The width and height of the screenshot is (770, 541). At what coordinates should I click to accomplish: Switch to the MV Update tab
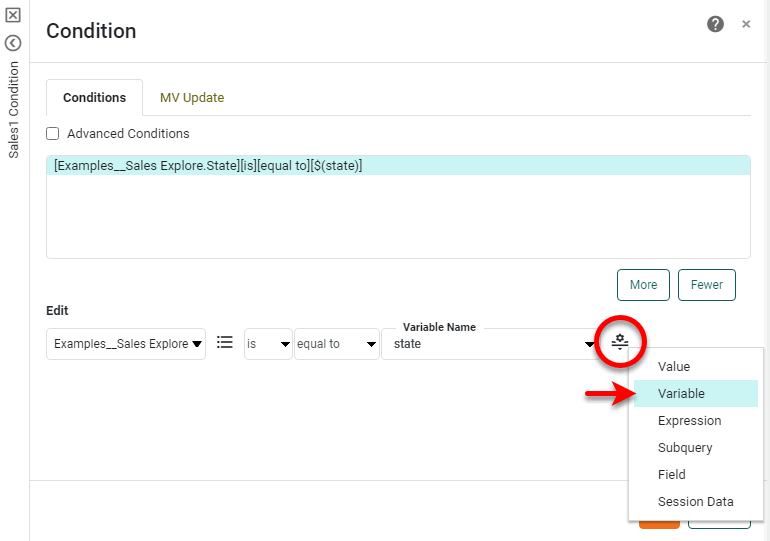tap(192, 98)
